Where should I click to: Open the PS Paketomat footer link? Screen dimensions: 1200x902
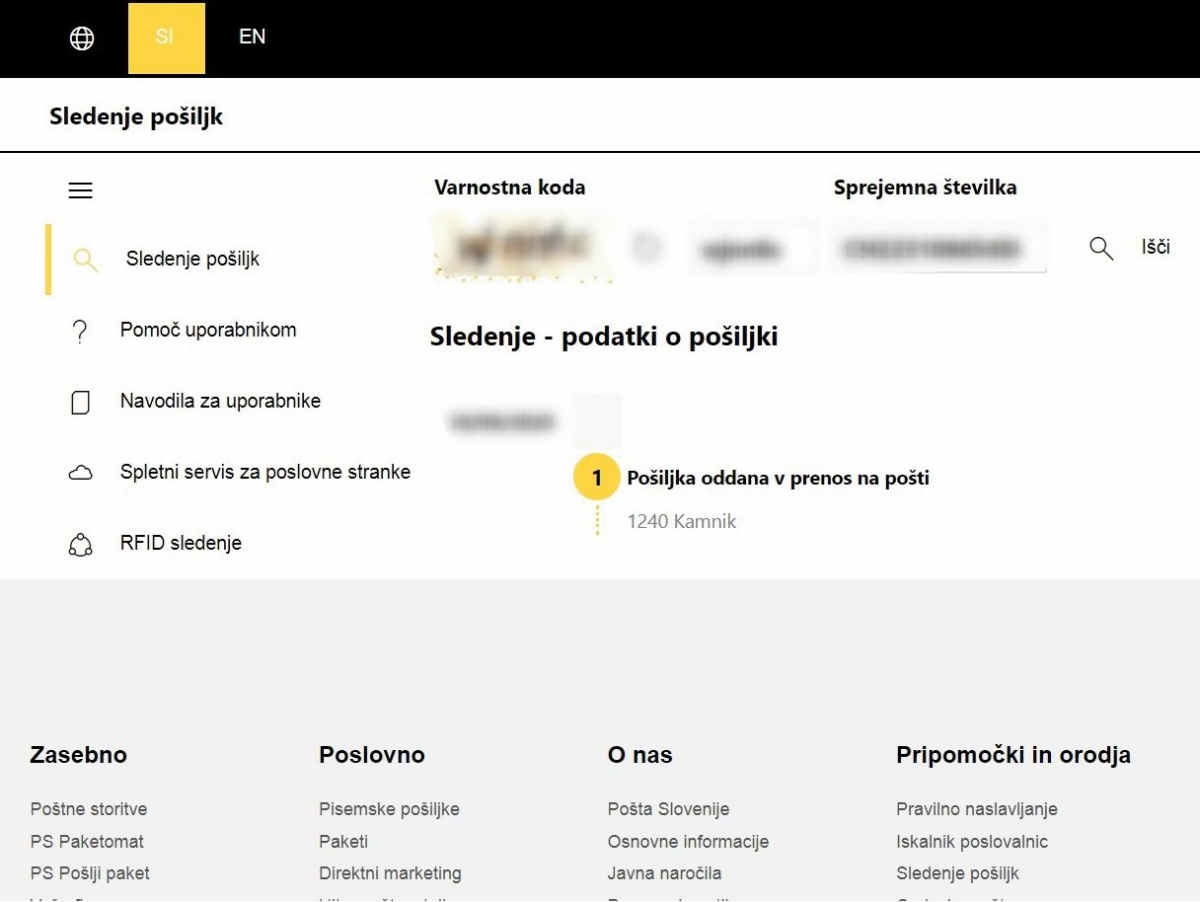pyautogui.click(x=87, y=841)
